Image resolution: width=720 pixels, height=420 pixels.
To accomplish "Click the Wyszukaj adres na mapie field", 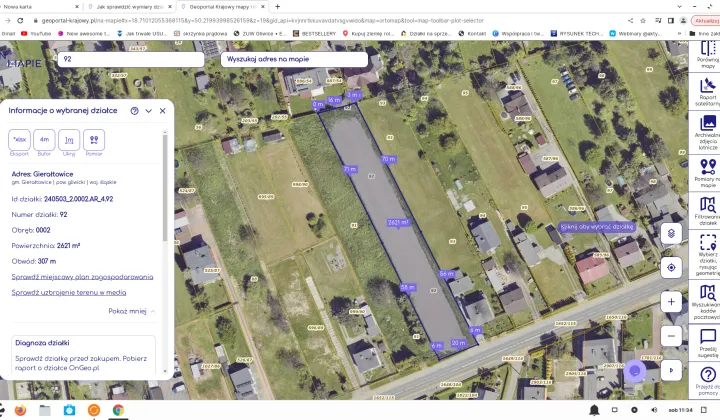I will (294, 59).
